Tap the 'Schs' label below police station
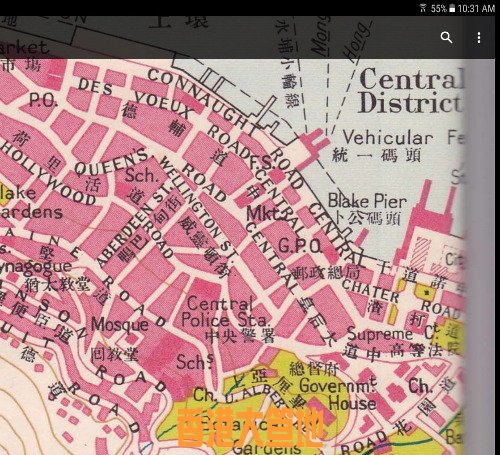500x455 pixels. (x=194, y=362)
